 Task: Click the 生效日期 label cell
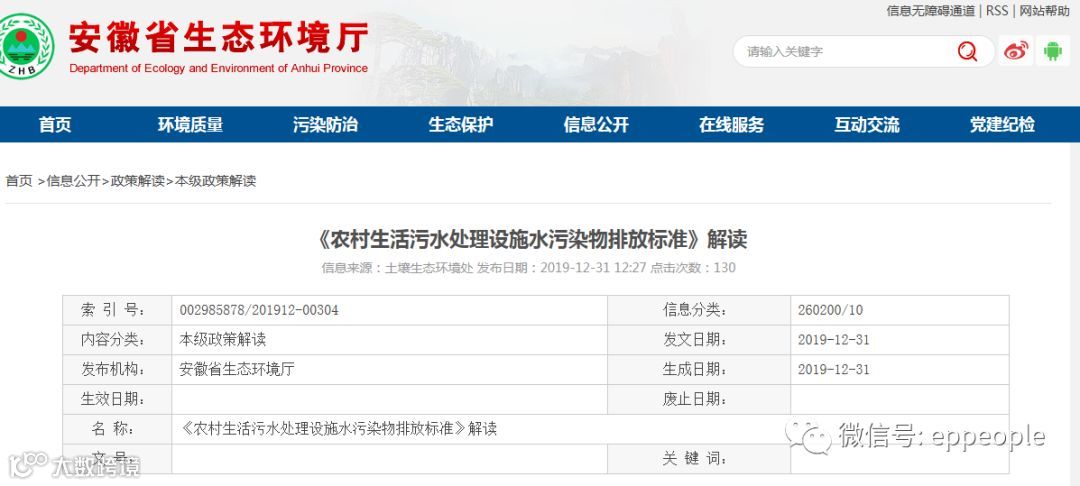click(x=117, y=399)
